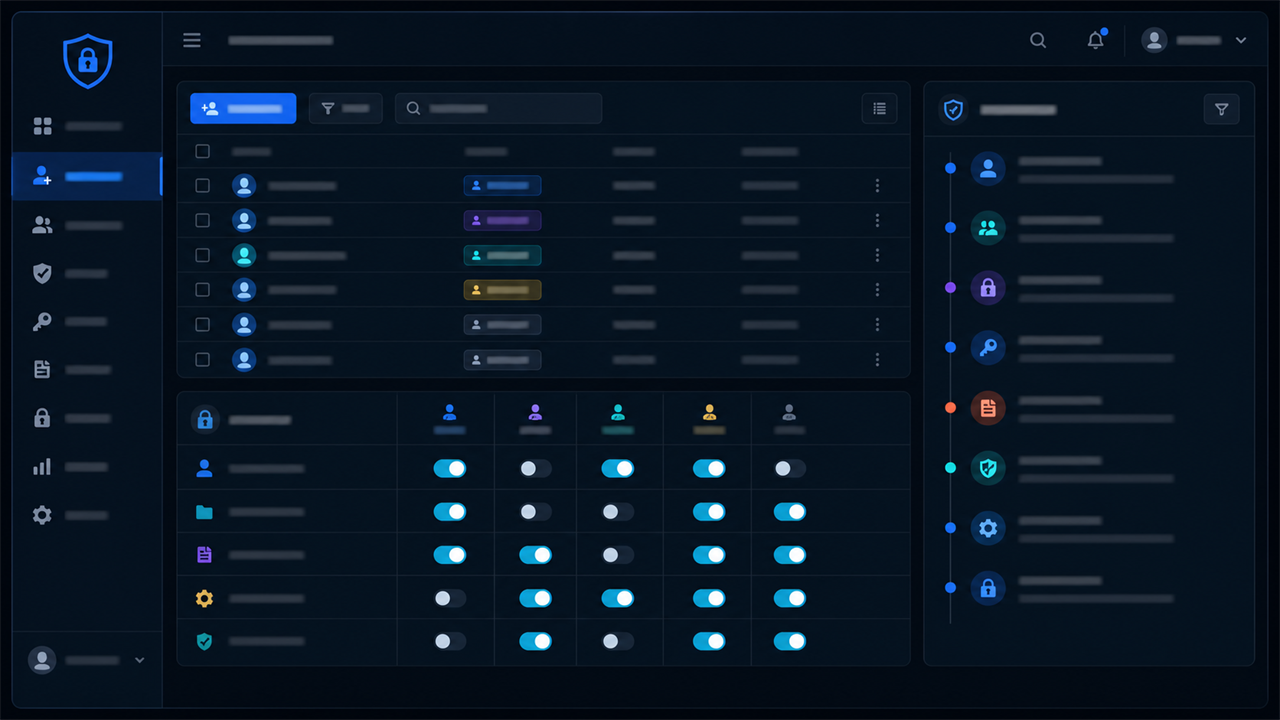Check the row with the yellow role badge

(202, 289)
